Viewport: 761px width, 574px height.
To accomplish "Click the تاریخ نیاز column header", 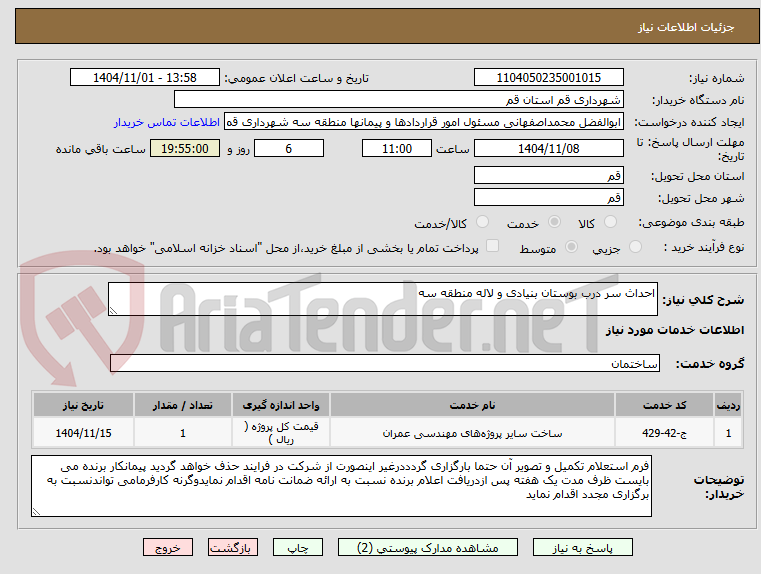I will 83,405.
